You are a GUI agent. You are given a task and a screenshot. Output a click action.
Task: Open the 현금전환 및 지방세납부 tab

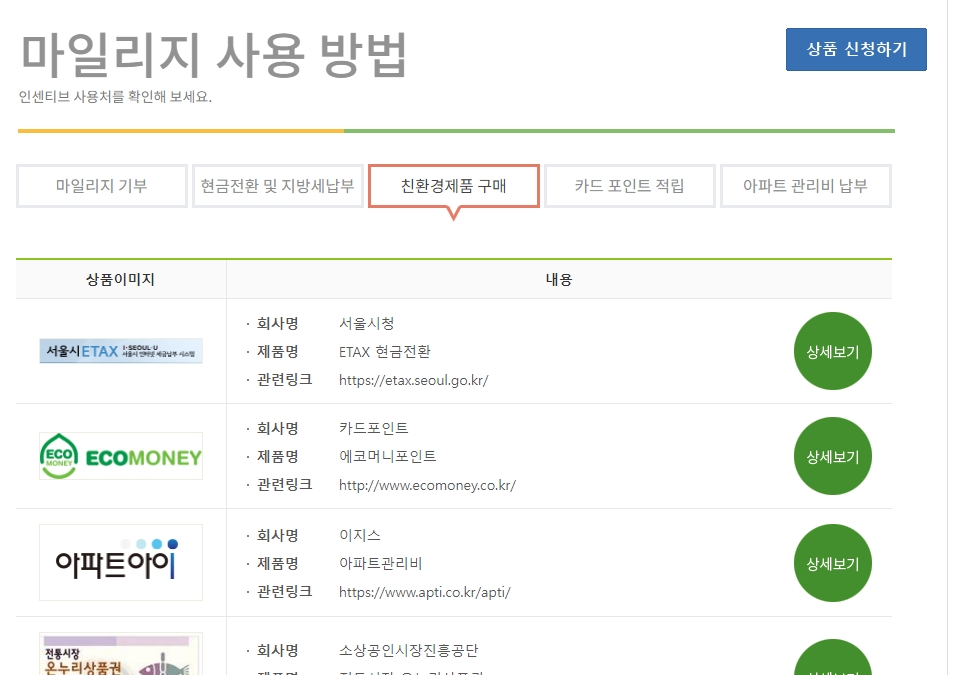coord(278,186)
